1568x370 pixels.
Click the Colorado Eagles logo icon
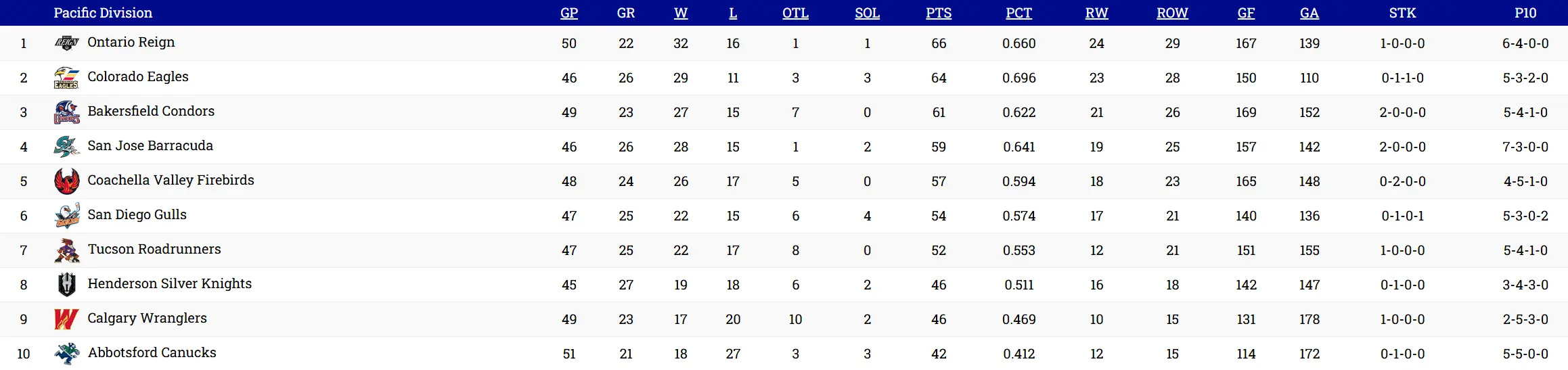[66, 78]
